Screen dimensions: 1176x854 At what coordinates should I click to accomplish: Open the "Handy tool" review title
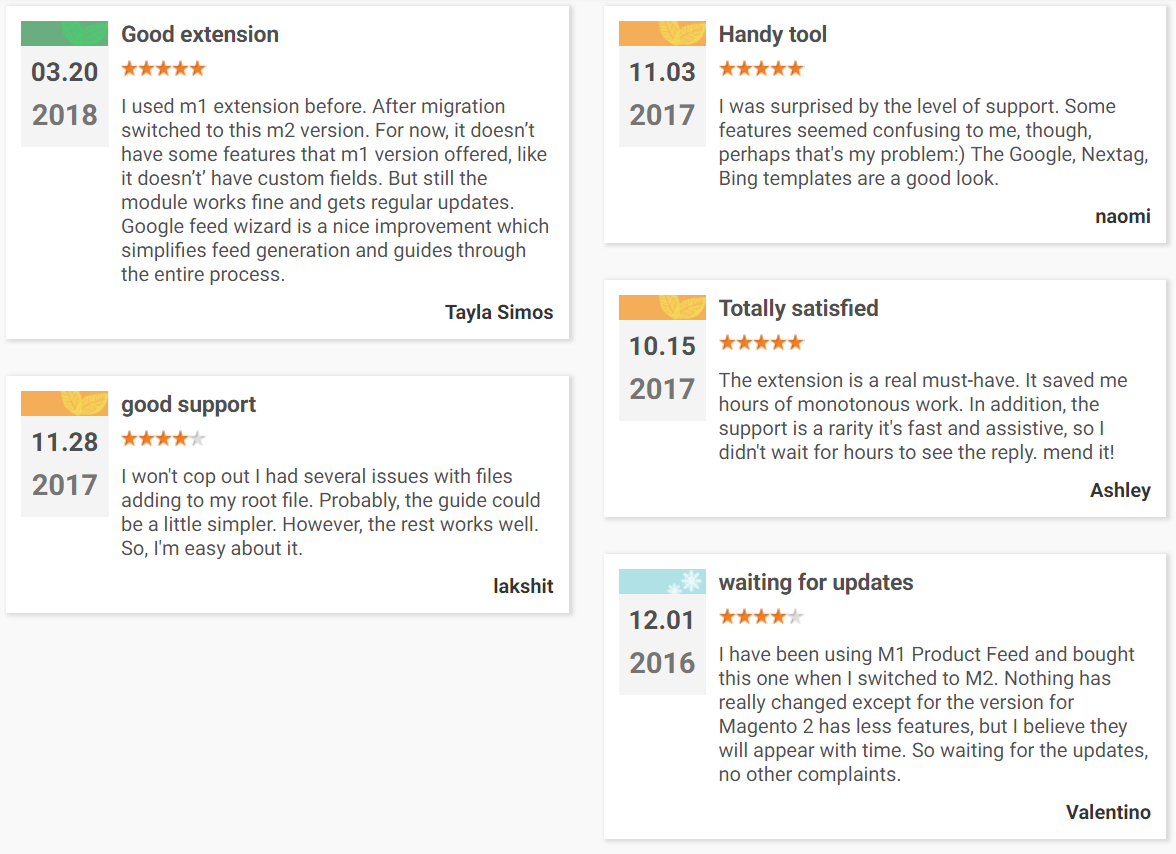[772, 34]
